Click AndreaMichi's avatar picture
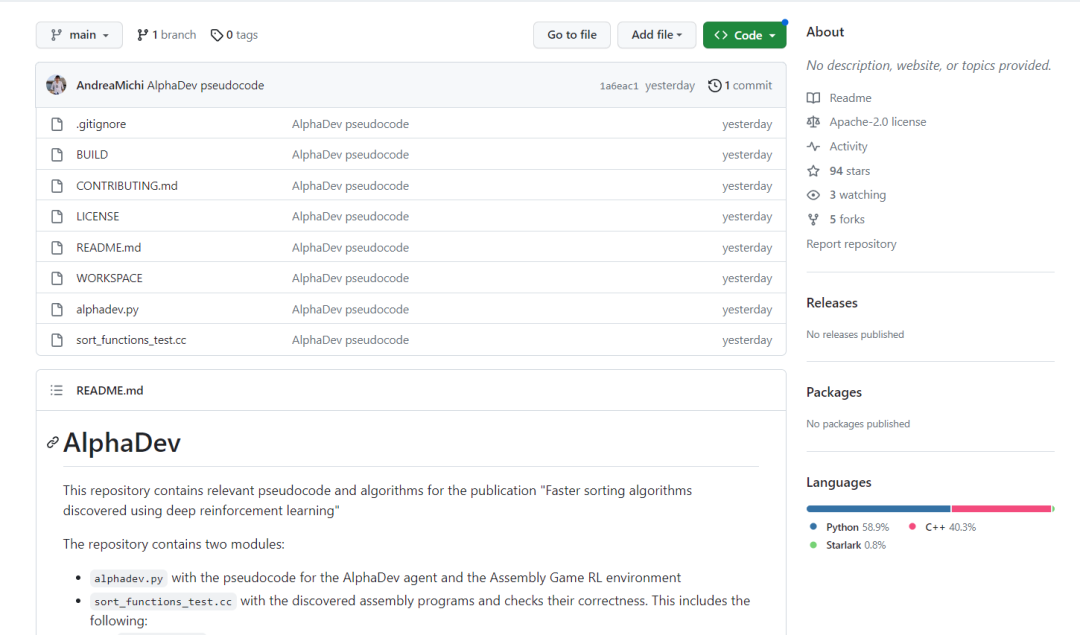The height and width of the screenshot is (635, 1080). (x=56, y=85)
